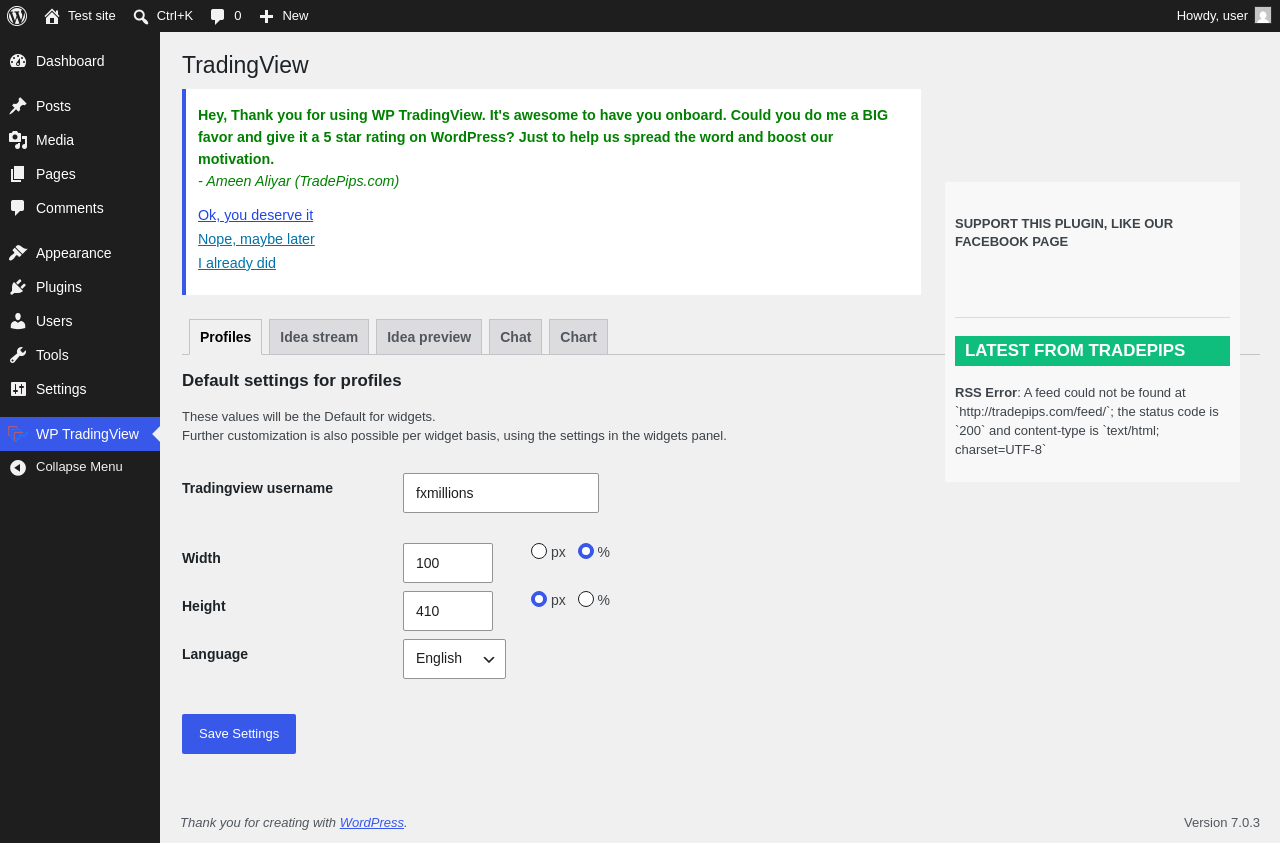Select percent unit for Height
The image size is (1280, 843).
586,599
